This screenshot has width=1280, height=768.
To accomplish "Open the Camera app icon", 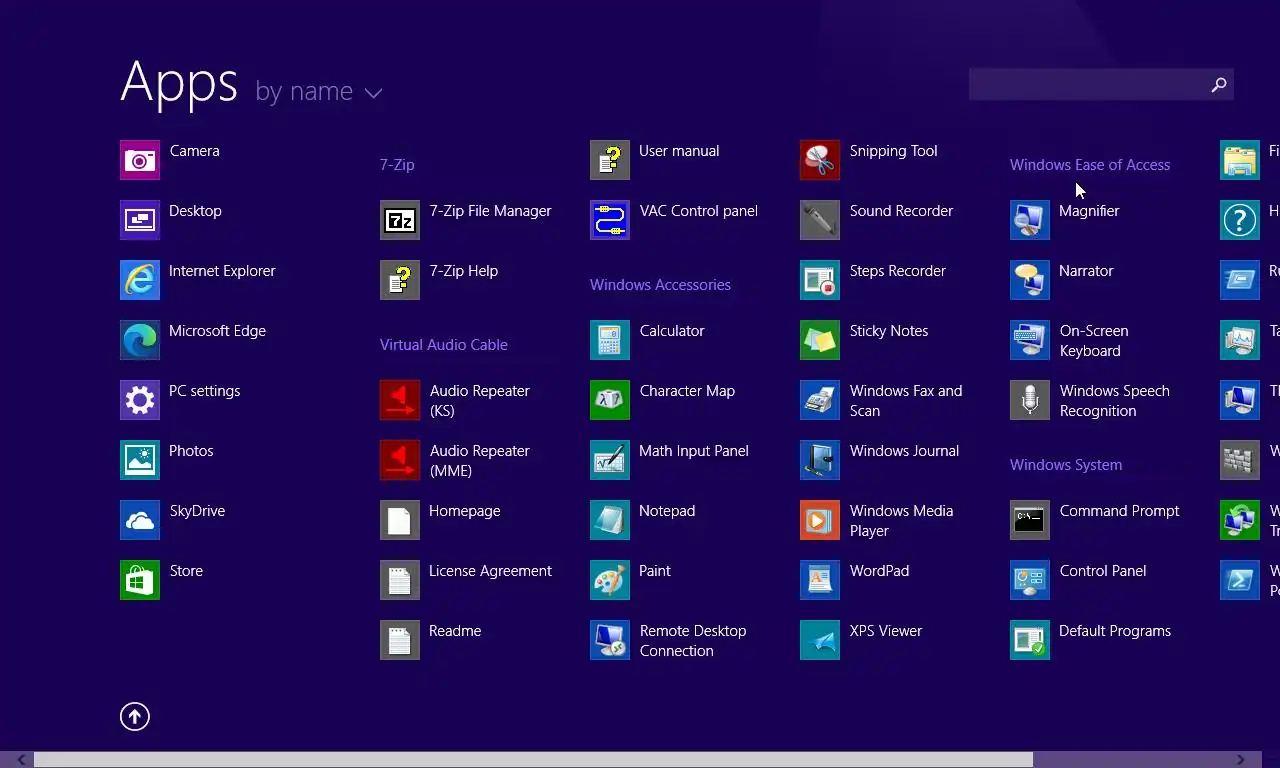I will 140,160.
